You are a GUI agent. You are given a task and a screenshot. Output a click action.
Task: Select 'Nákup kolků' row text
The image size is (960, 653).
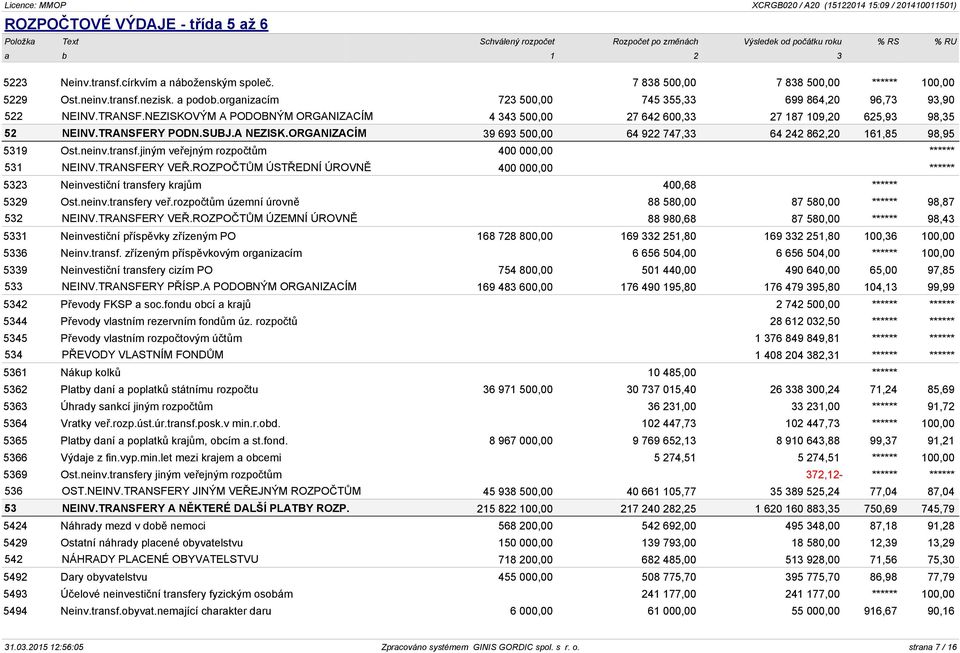91,373
